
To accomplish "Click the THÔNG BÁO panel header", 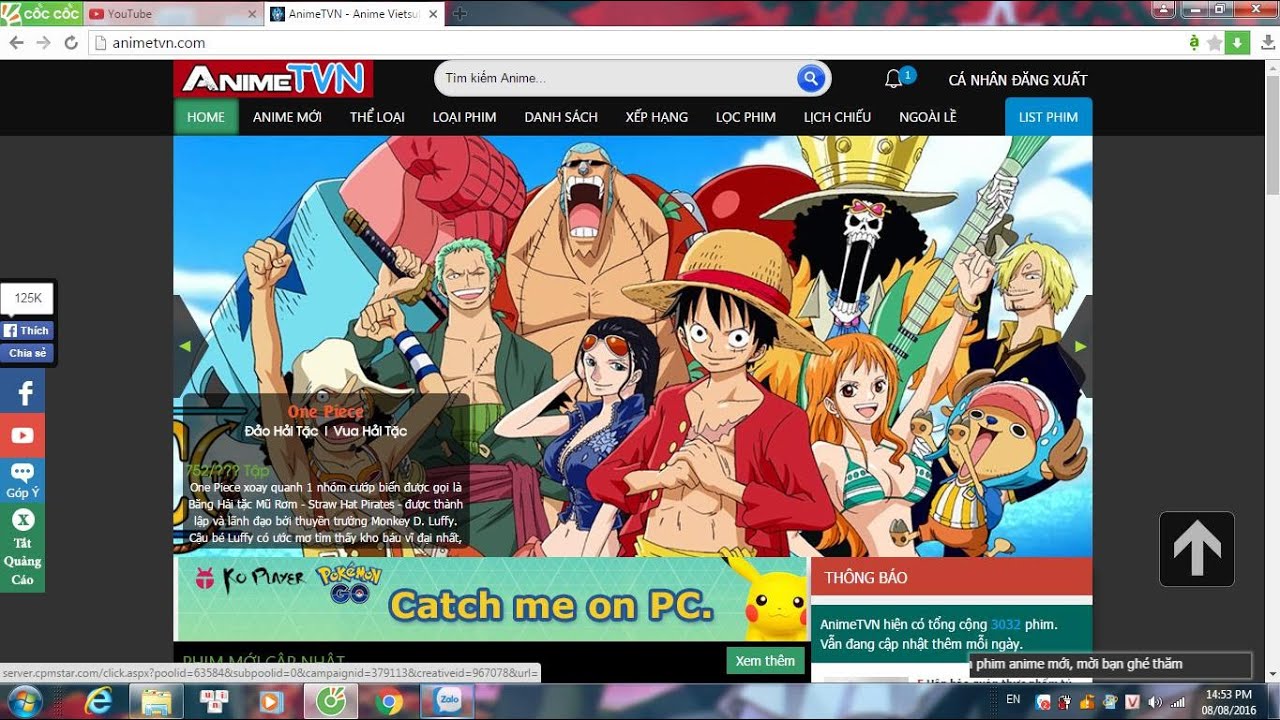I will point(951,577).
